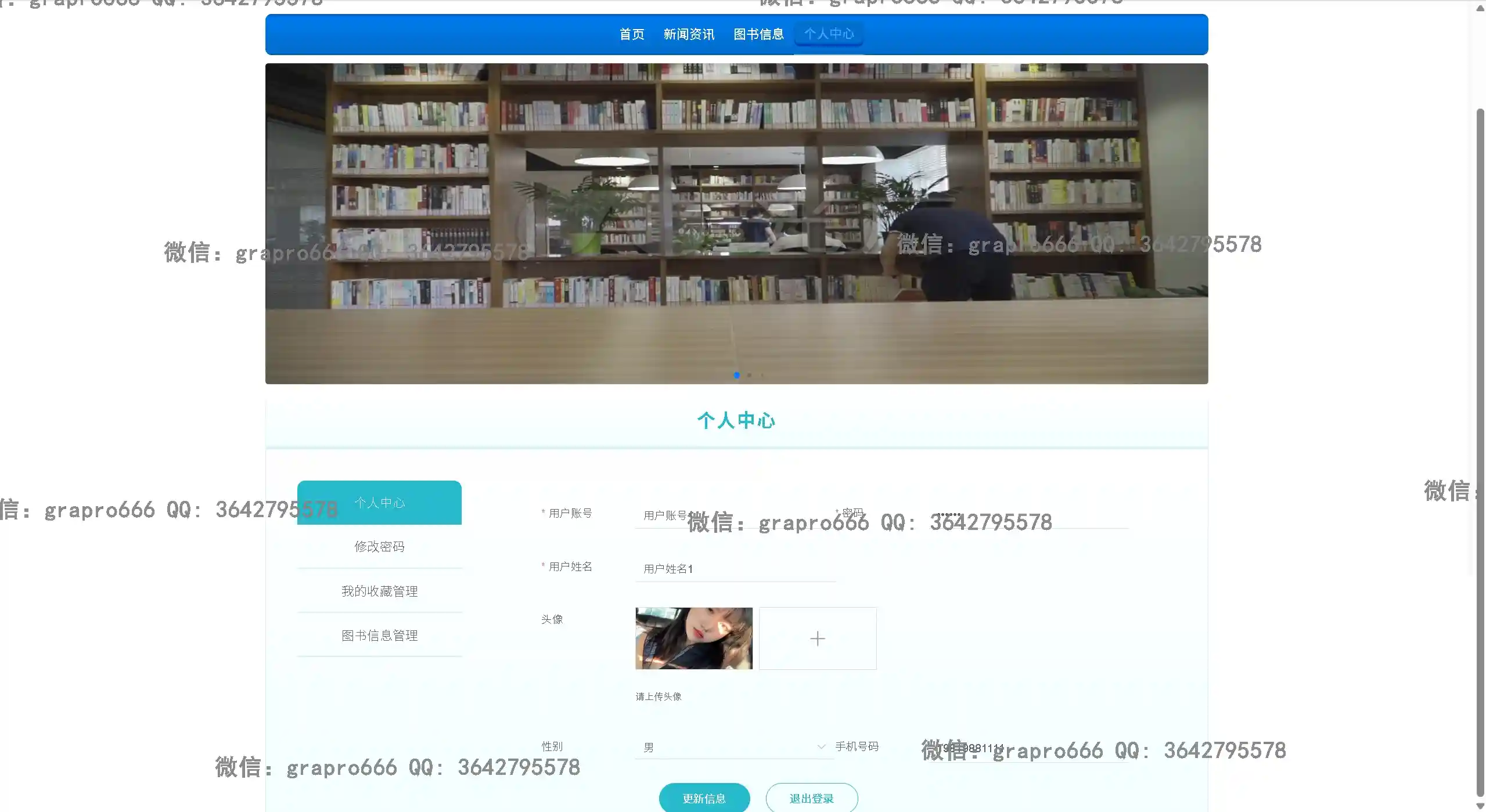Viewport: 1486px width, 812px height.
Task: Click the 退出登录 button
Action: (x=811, y=798)
